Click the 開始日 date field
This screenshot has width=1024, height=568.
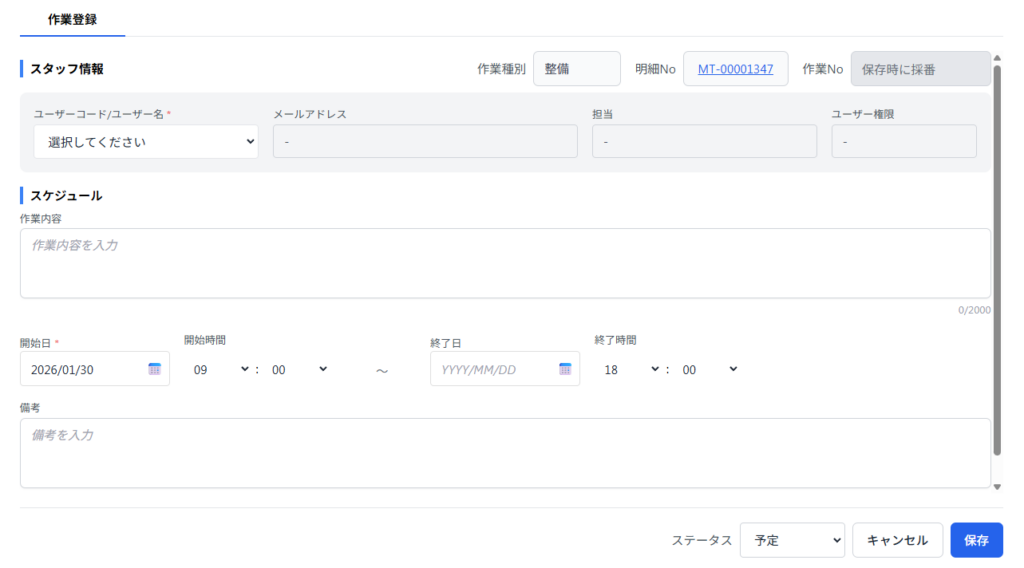click(85, 369)
